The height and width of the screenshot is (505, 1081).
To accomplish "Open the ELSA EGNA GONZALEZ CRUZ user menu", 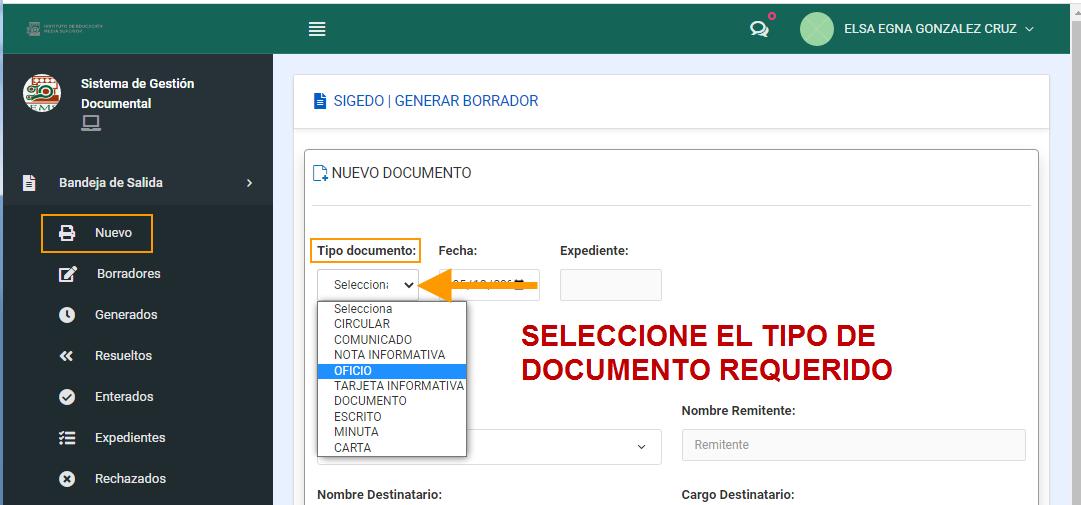I will (938, 29).
